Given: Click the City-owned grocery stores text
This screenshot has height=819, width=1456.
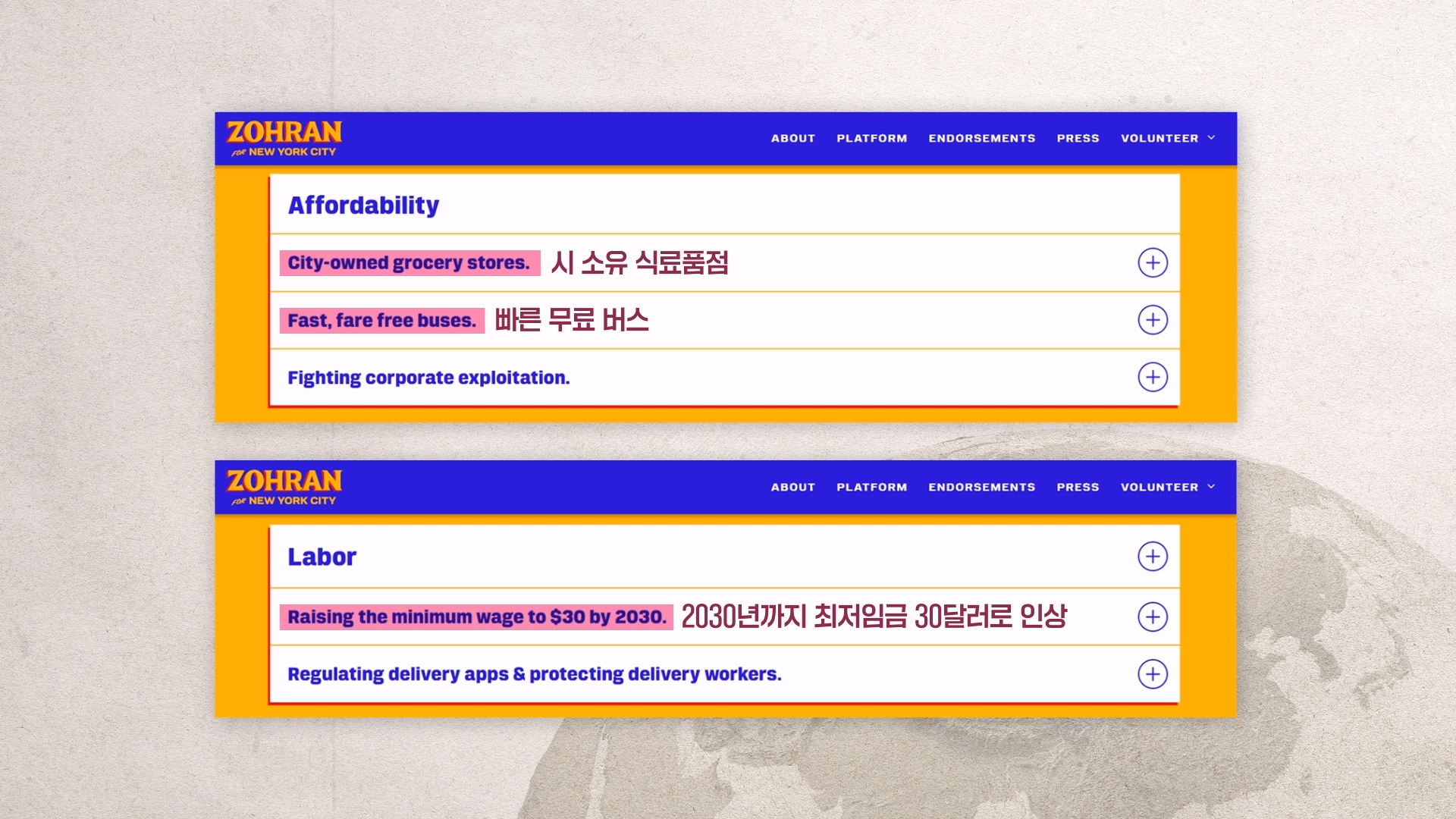Looking at the screenshot, I should pos(409,263).
